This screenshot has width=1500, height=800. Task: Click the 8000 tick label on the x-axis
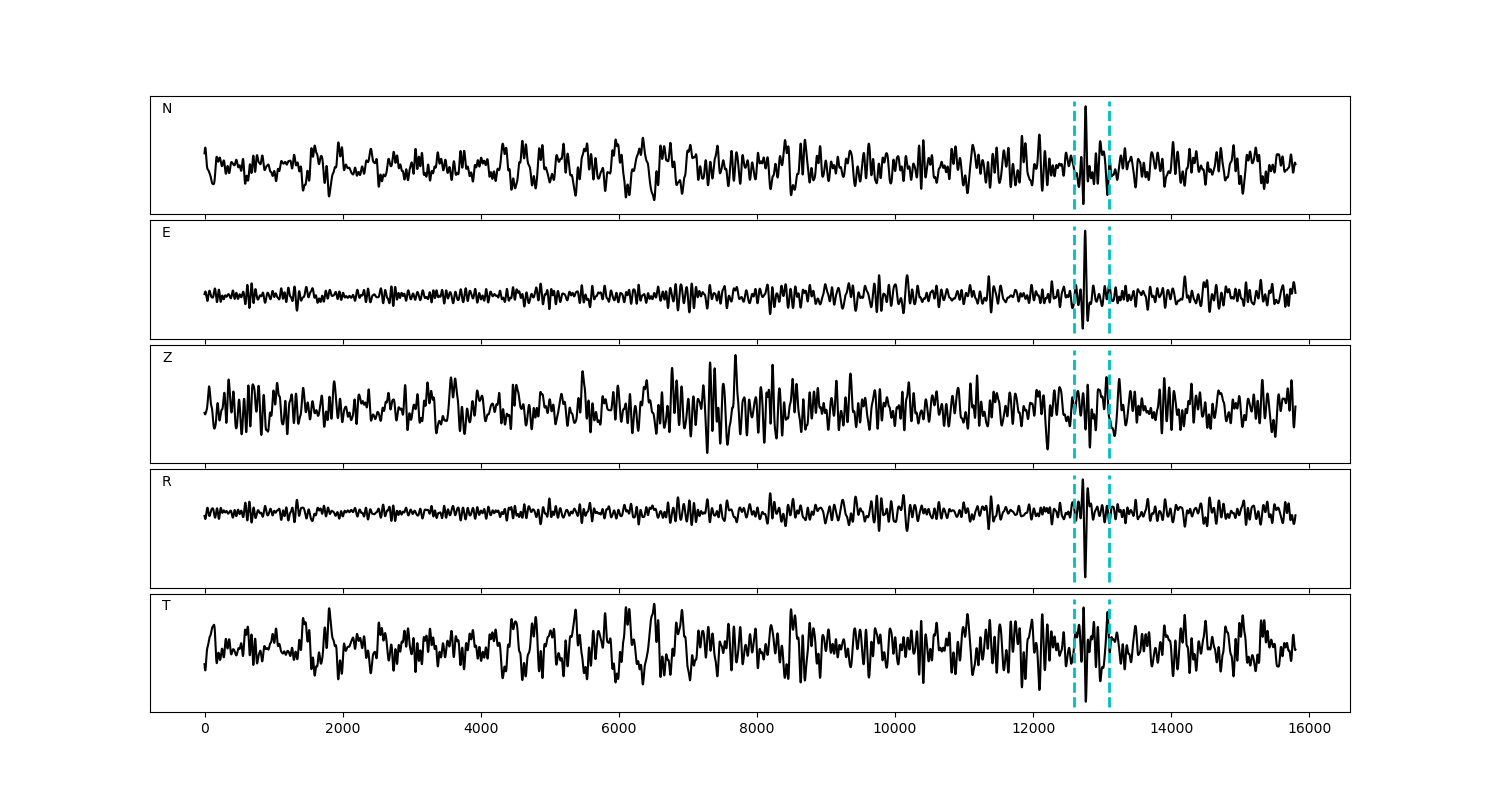(757, 729)
